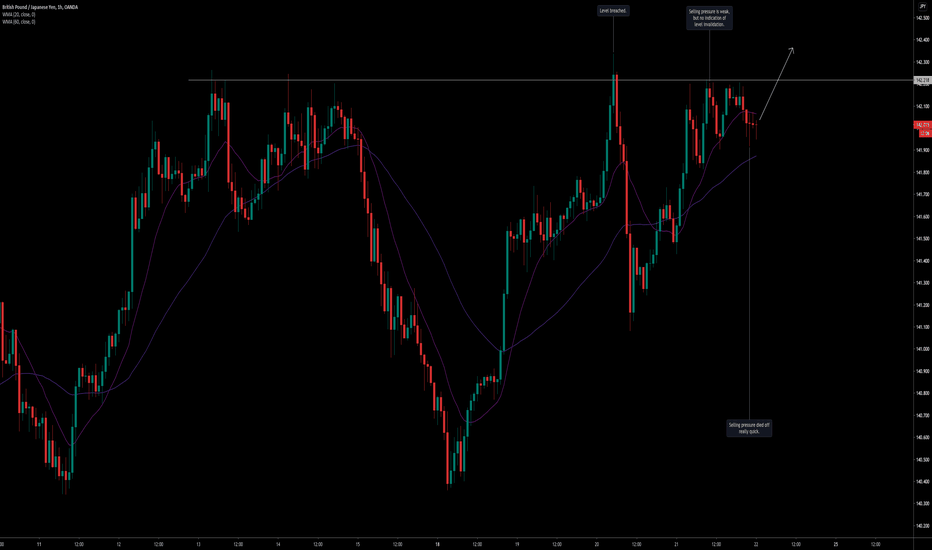Image resolution: width=932 pixels, height=550 pixels.
Task: Click date 25 on the time axis
Action: [x=835, y=544]
